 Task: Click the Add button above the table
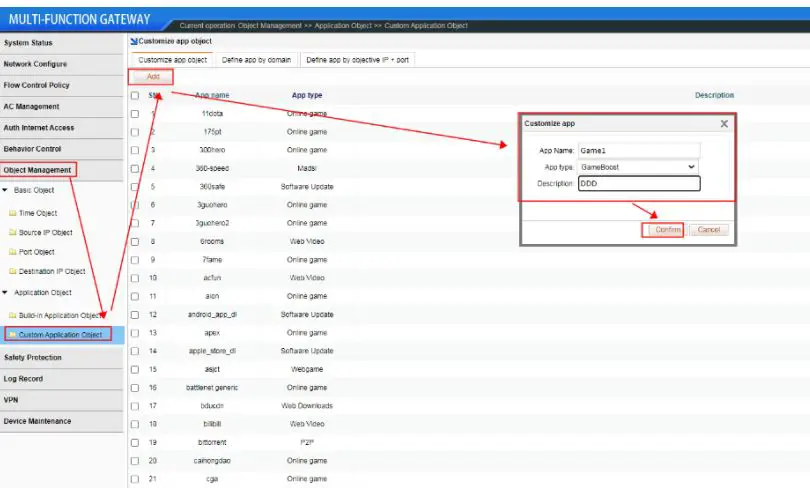tap(151, 76)
